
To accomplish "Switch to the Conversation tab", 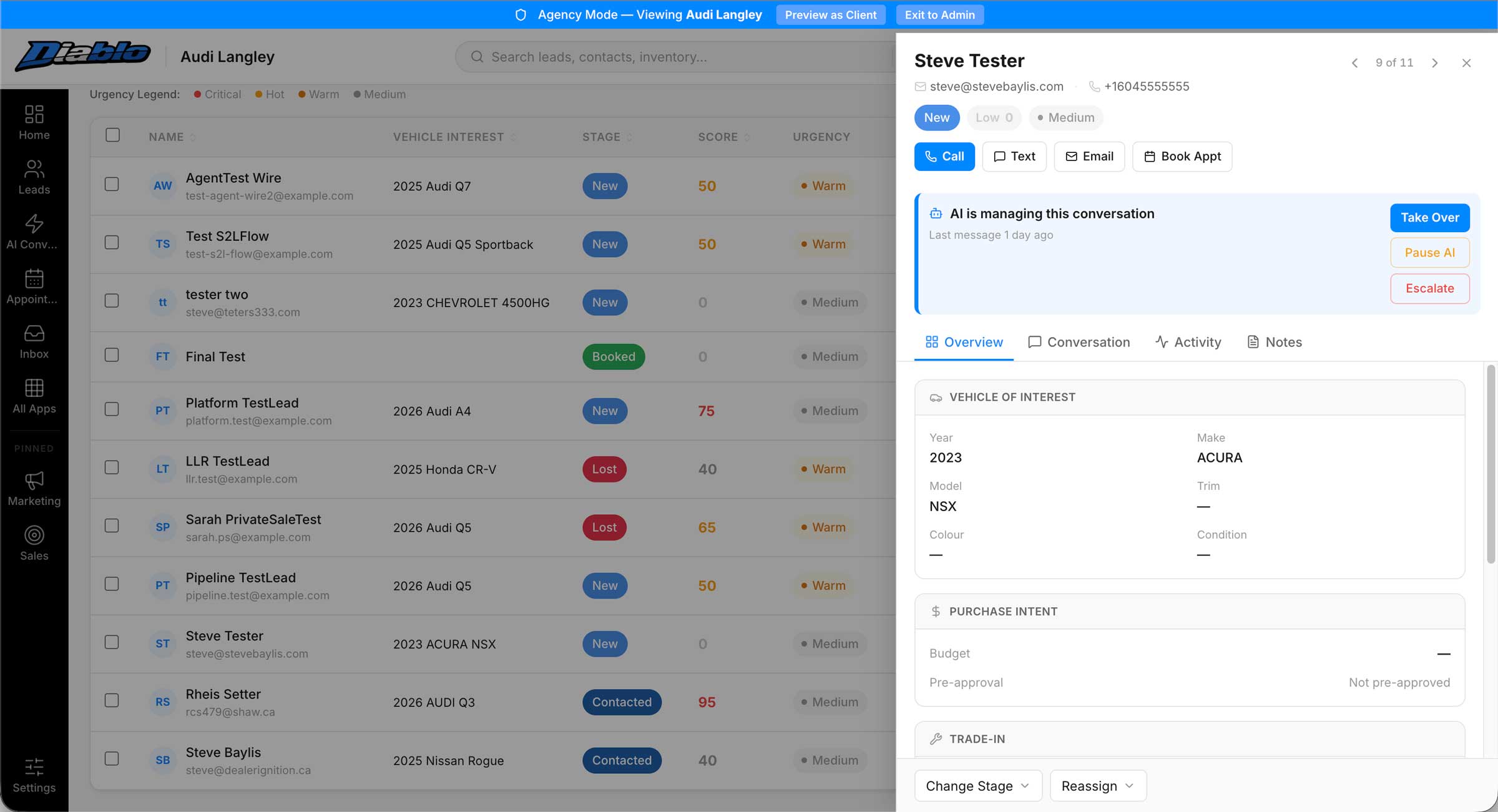I will 1079,342.
